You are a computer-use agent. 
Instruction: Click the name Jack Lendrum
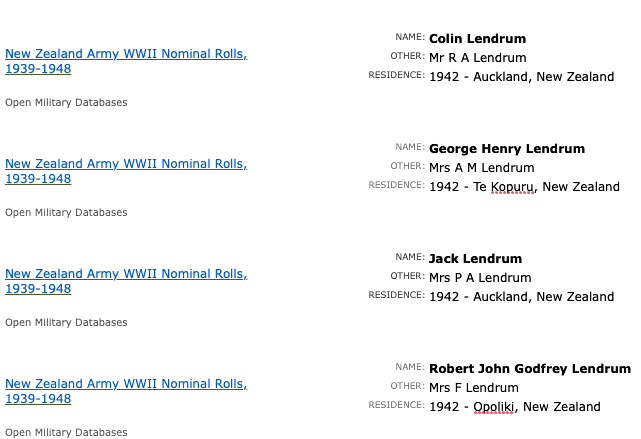coord(475,259)
